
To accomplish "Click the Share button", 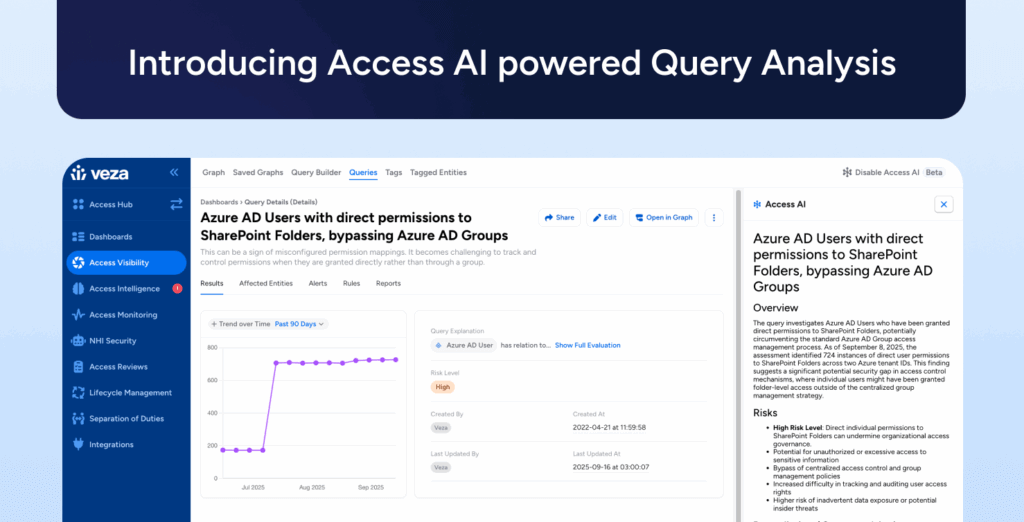I will click(x=559, y=217).
